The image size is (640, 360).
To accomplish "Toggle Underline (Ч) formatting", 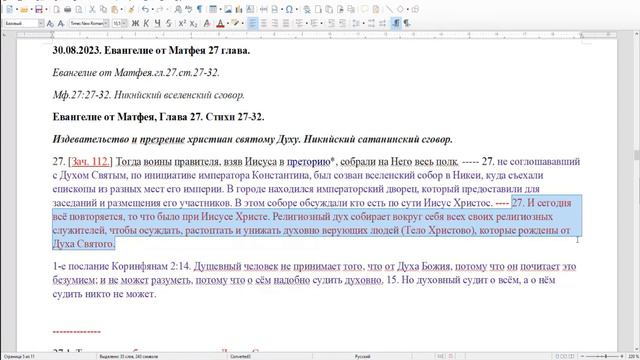I will pos(157,23).
